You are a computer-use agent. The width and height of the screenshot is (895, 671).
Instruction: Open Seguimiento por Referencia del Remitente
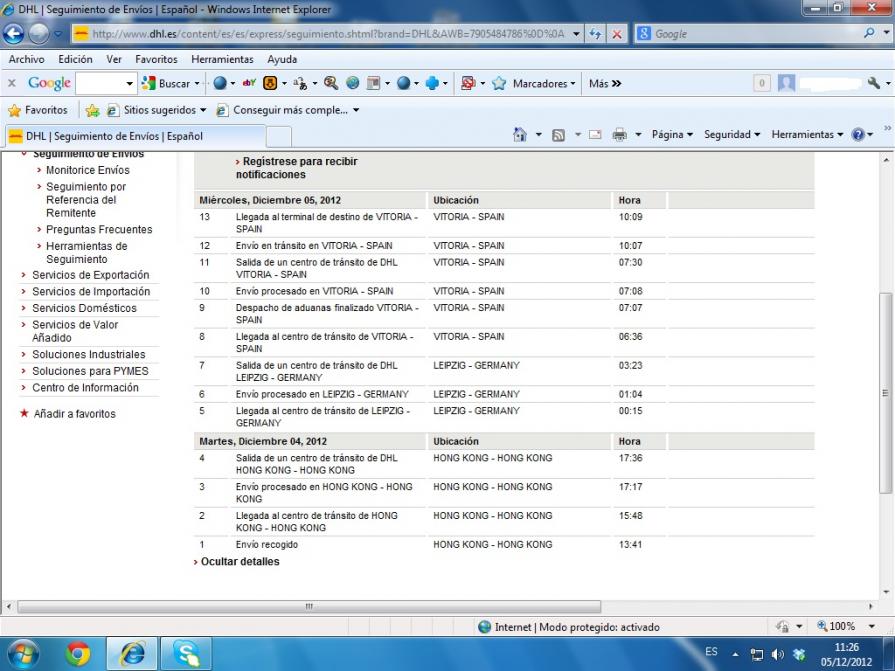86,200
